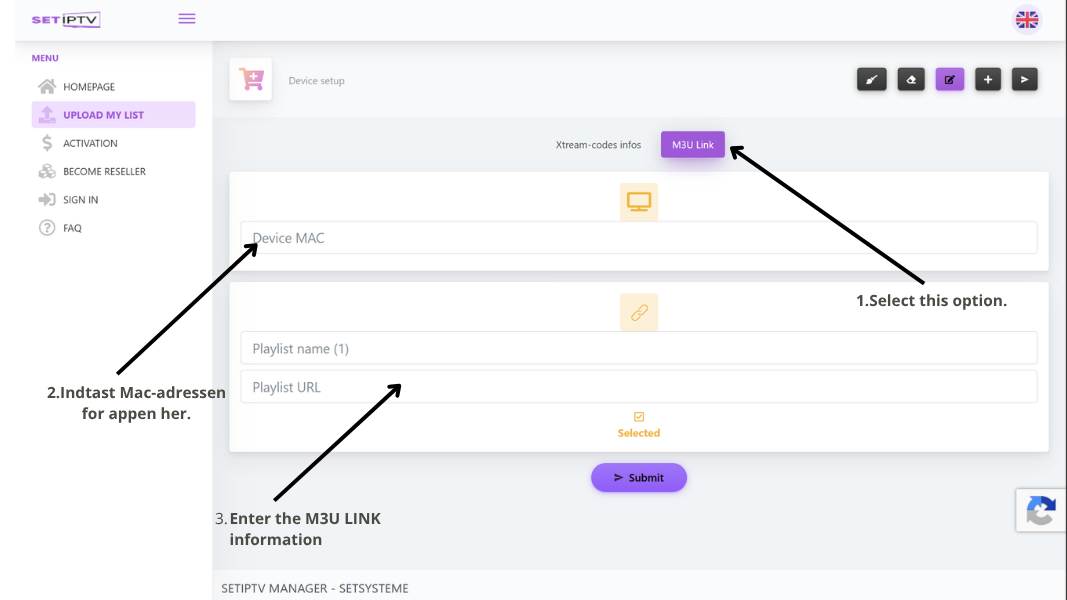Select the M3U Link tab

(x=693, y=145)
